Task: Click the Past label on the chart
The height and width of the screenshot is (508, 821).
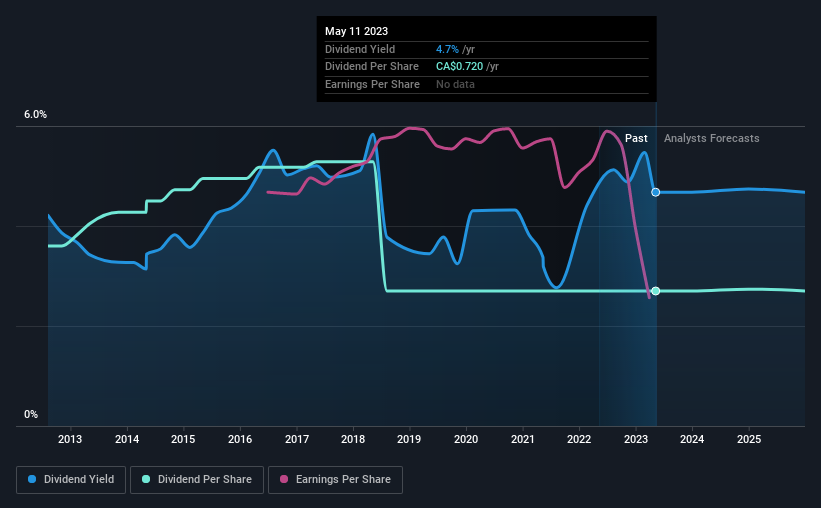Action: [636, 138]
